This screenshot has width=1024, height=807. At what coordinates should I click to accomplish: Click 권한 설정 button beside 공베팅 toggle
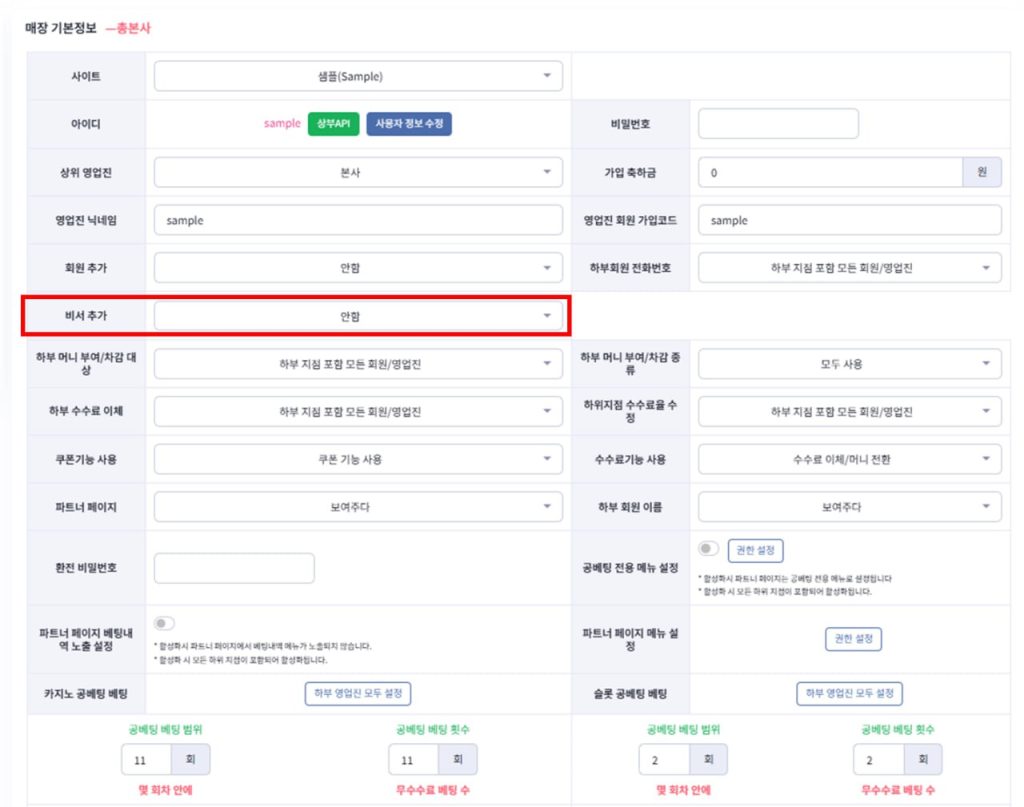(x=755, y=550)
